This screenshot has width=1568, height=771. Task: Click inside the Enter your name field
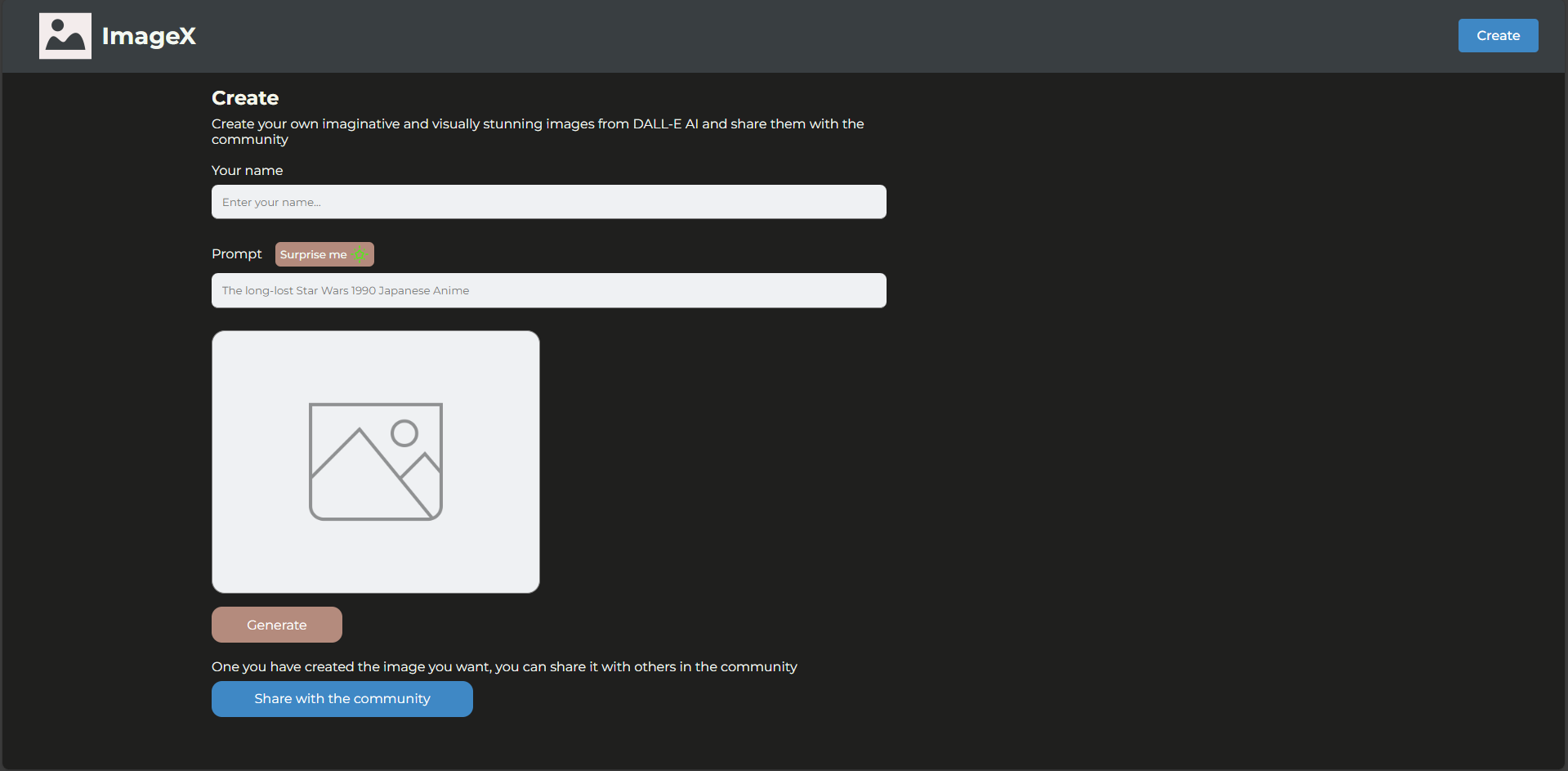[548, 201]
